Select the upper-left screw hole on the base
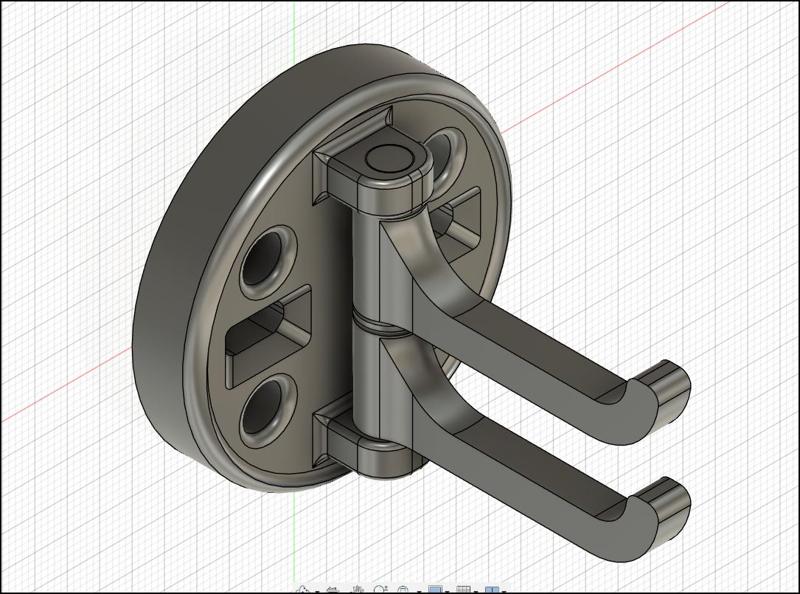This screenshot has width=800, height=594. tap(266, 258)
